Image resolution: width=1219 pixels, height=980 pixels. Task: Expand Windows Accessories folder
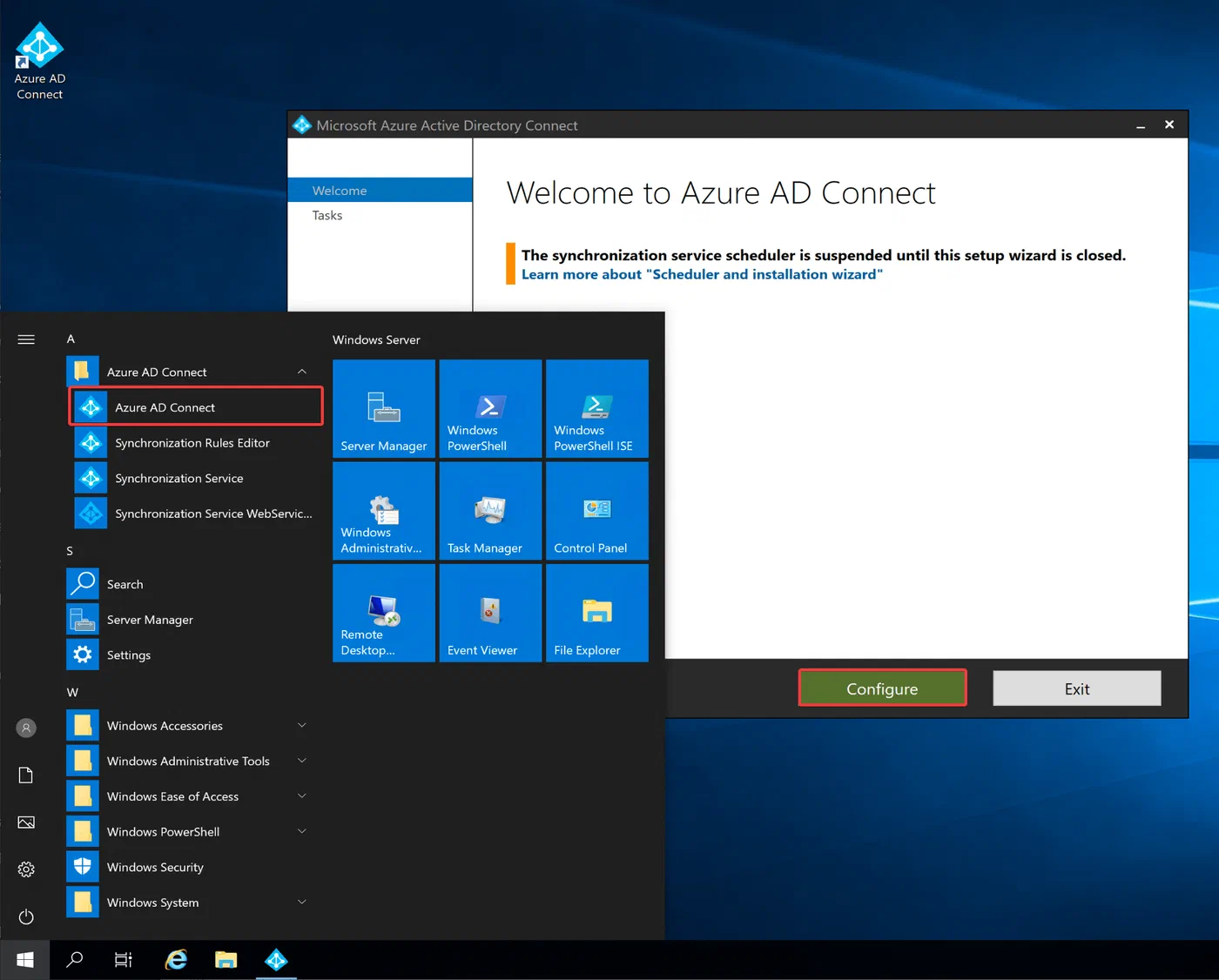pos(192,726)
